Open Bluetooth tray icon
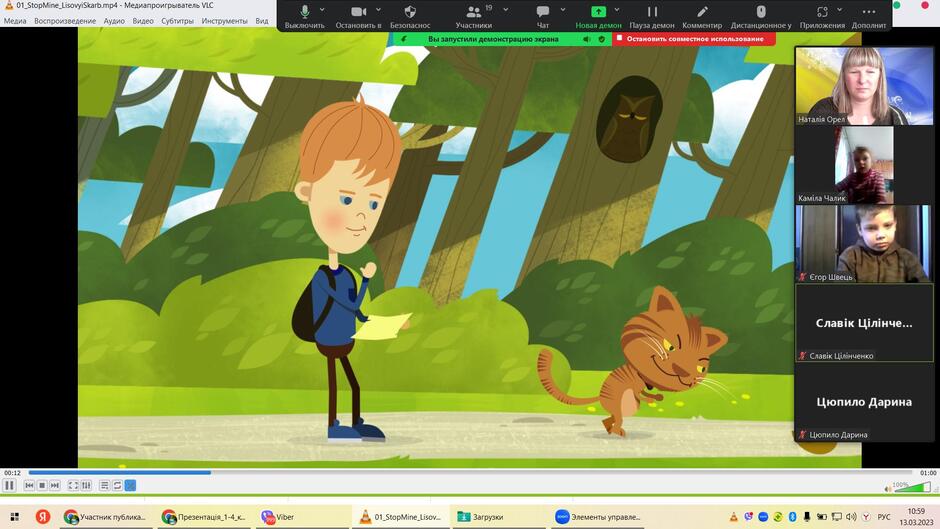This screenshot has width=940, height=529. coord(792,516)
